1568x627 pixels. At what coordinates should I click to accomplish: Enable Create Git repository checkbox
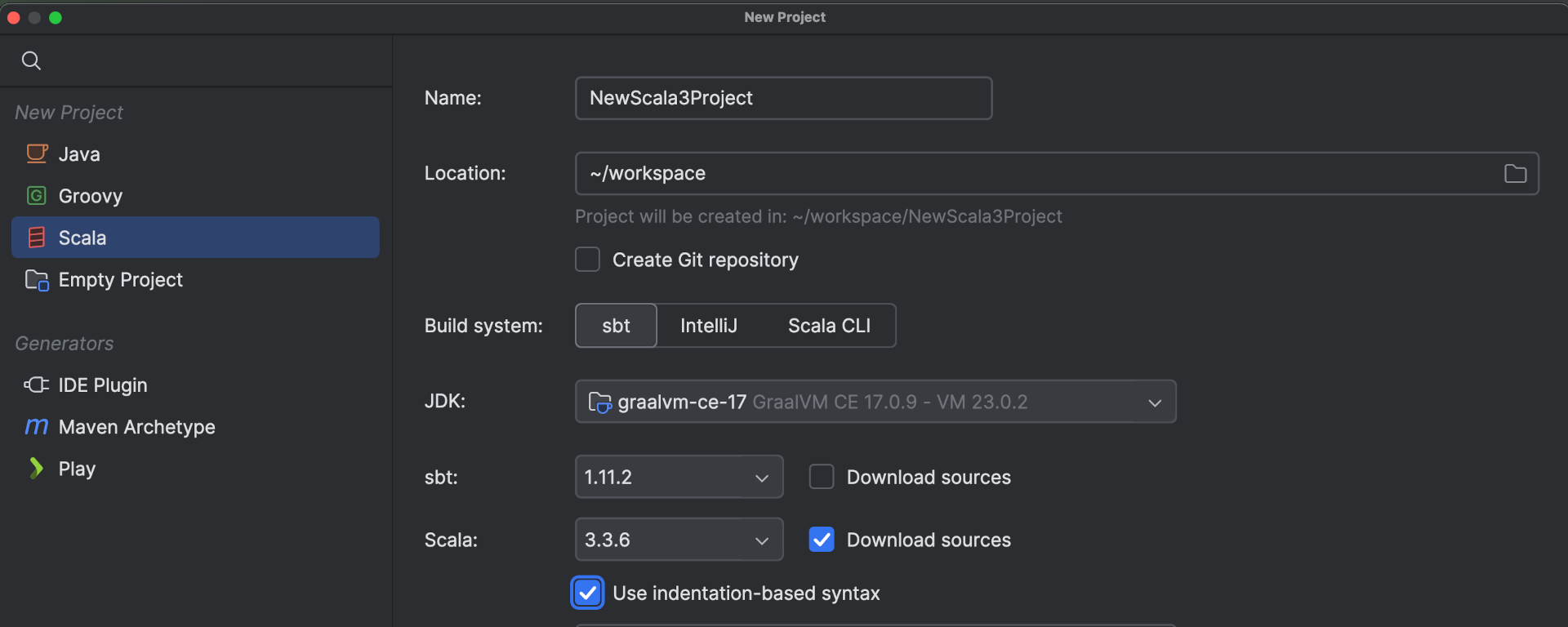[587, 260]
